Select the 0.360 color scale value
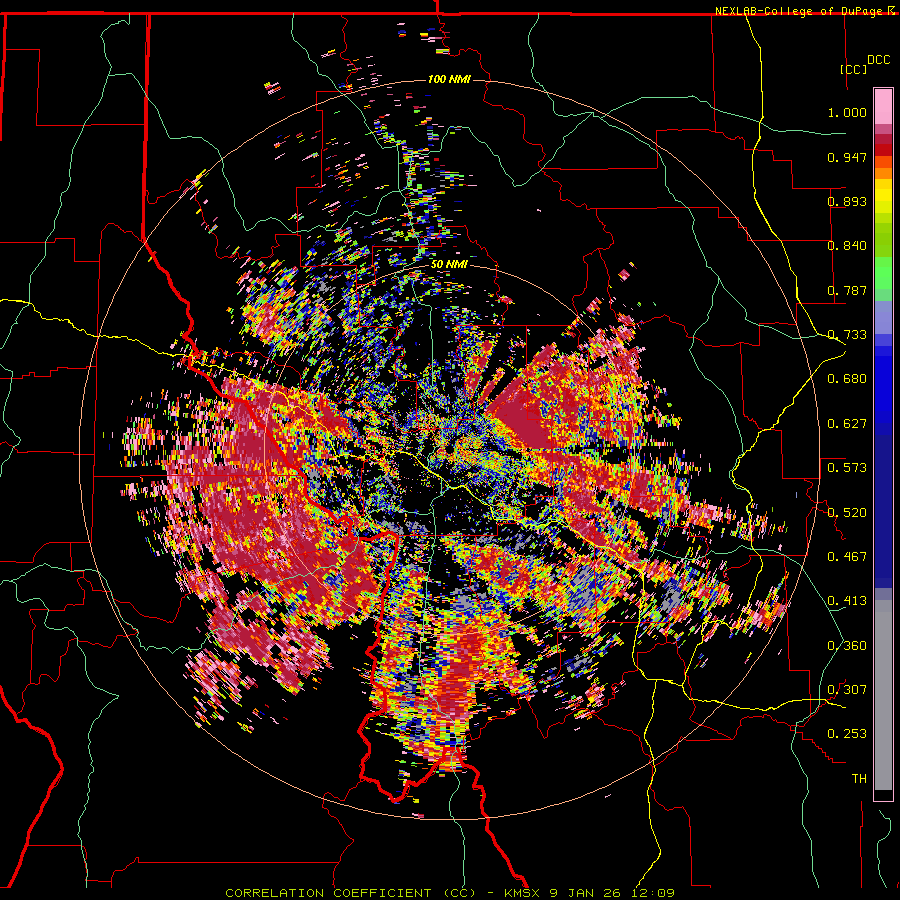The width and height of the screenshot is (900, 900). coord(847,646)
